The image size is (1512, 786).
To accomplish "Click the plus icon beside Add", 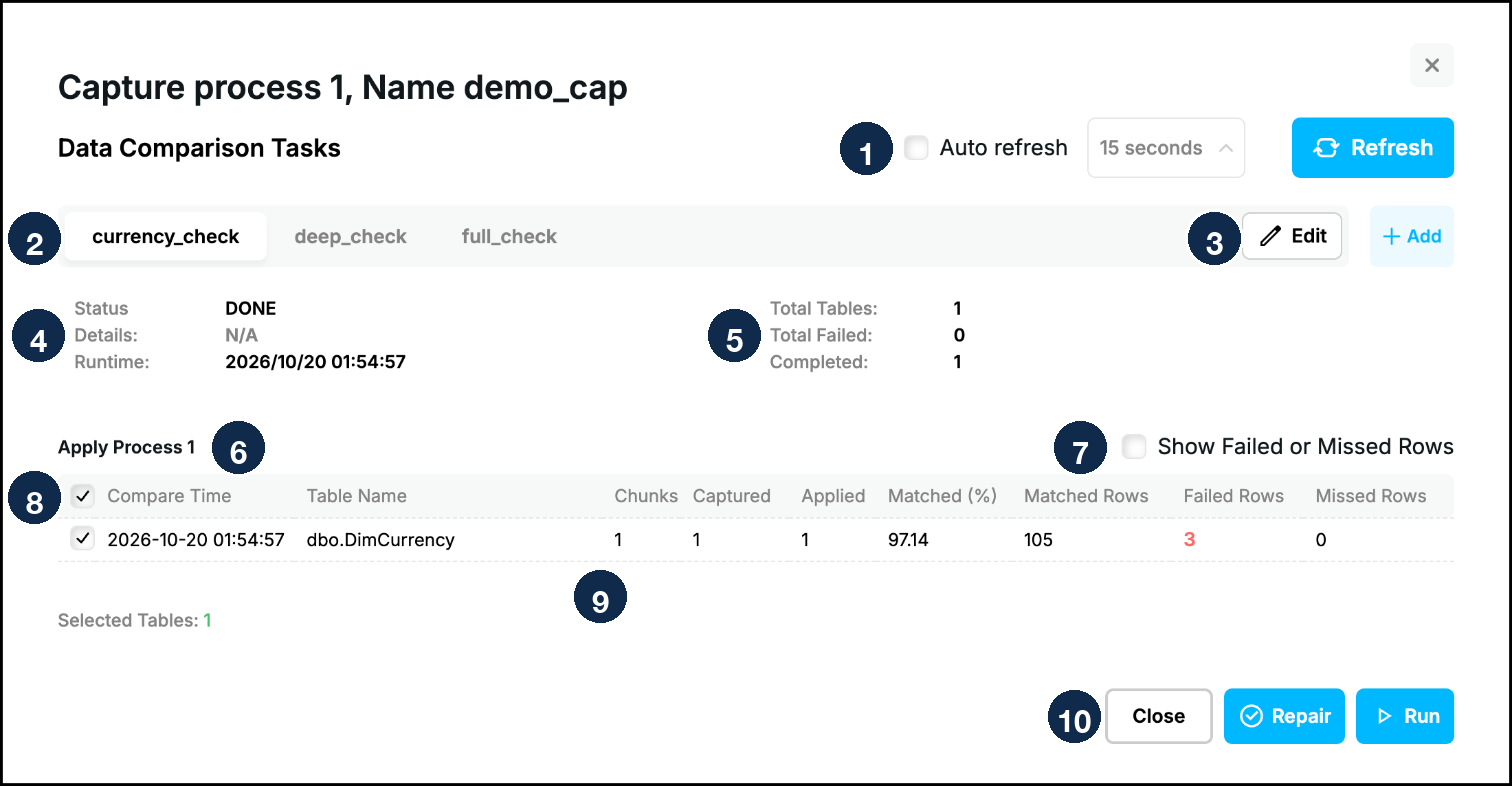I will click(1391, 237).
